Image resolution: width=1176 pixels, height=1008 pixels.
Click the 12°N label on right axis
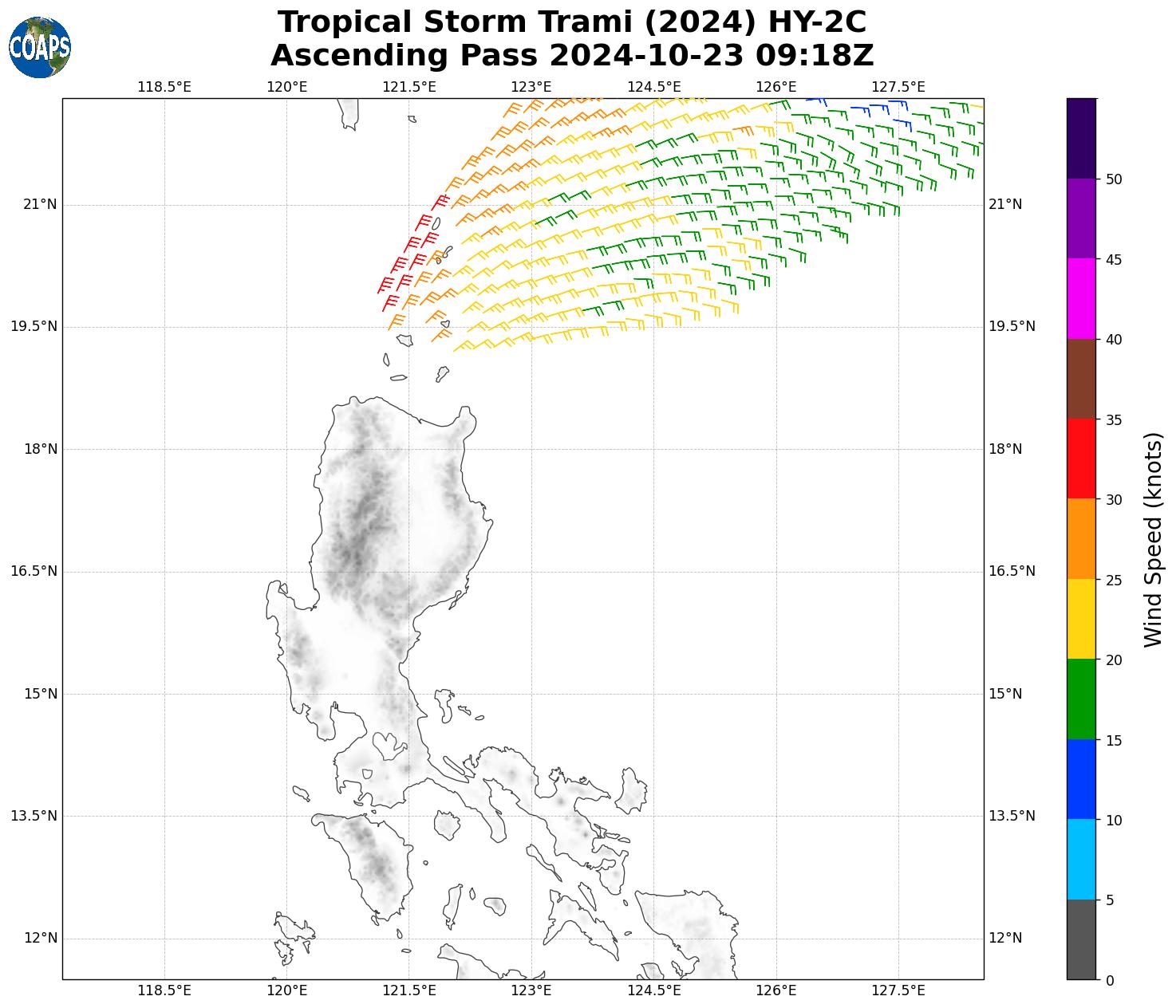point(1005,938)
